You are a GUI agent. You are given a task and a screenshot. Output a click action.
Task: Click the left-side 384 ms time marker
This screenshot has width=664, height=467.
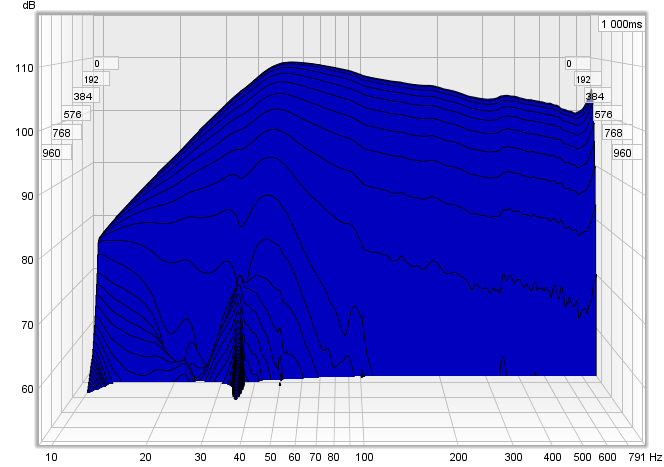[x=83, y=97]
